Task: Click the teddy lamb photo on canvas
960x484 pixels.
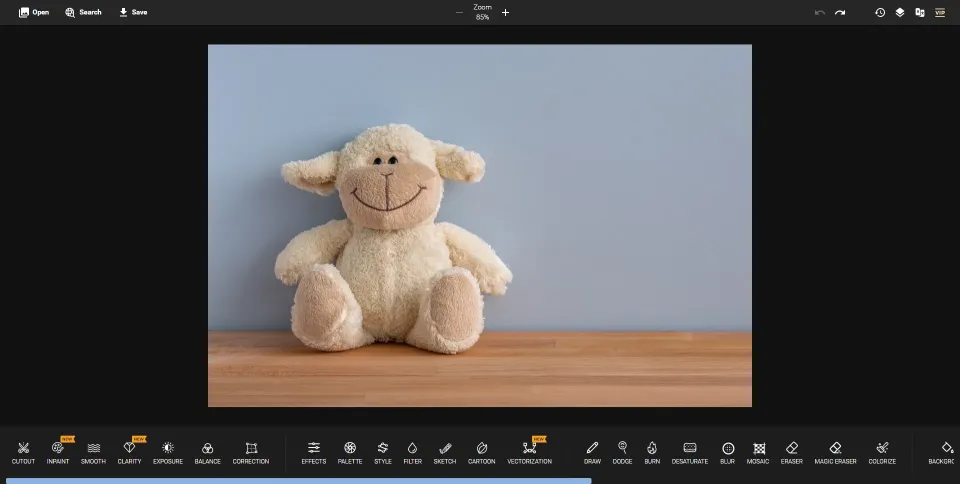Action: (480, 225)
